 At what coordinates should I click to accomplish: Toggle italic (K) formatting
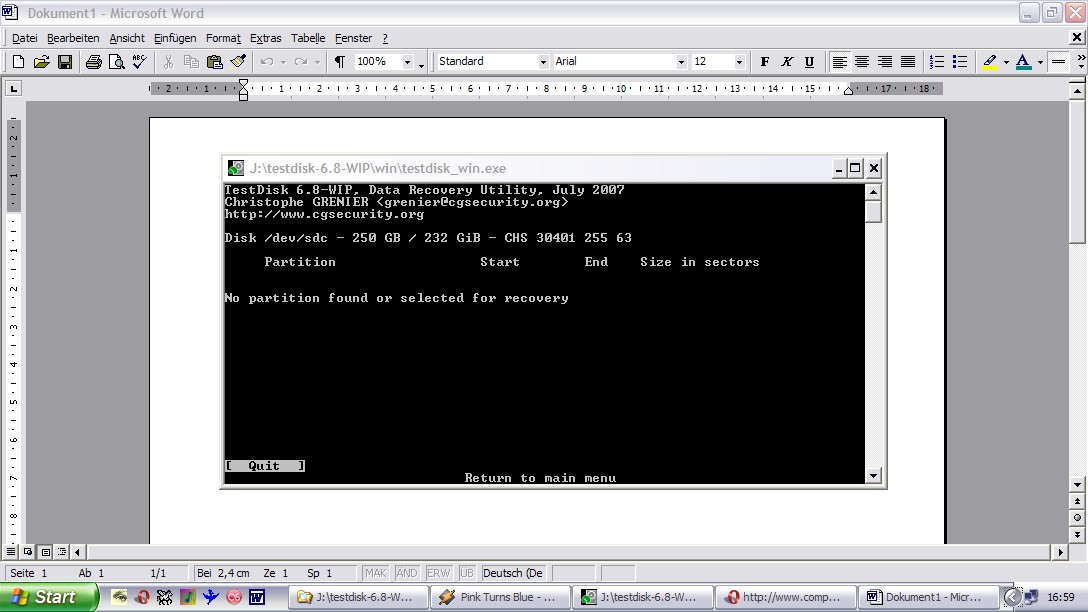point(787,62)
